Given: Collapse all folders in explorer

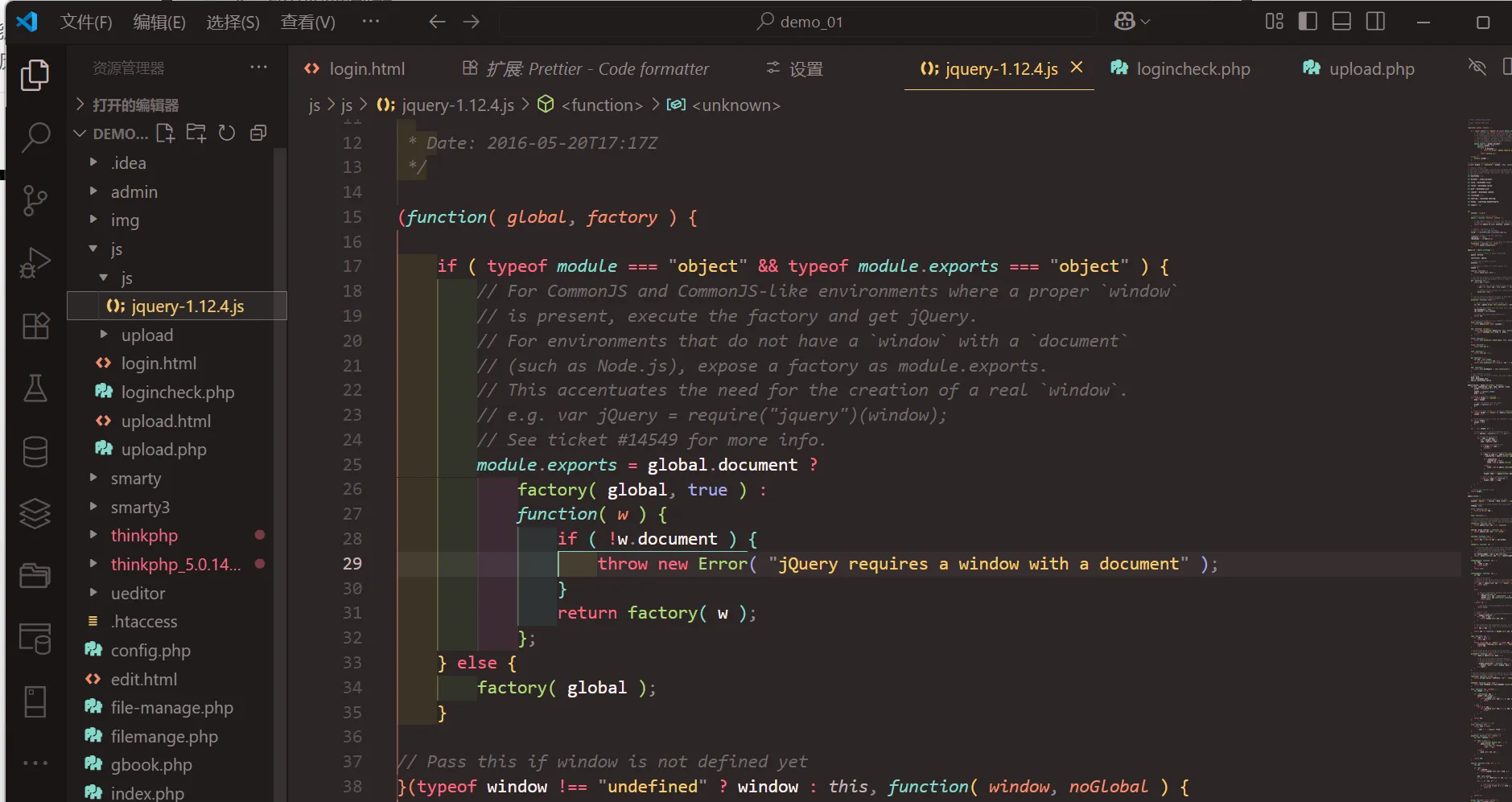Looking at the screenshot, I should coord(258,134).
